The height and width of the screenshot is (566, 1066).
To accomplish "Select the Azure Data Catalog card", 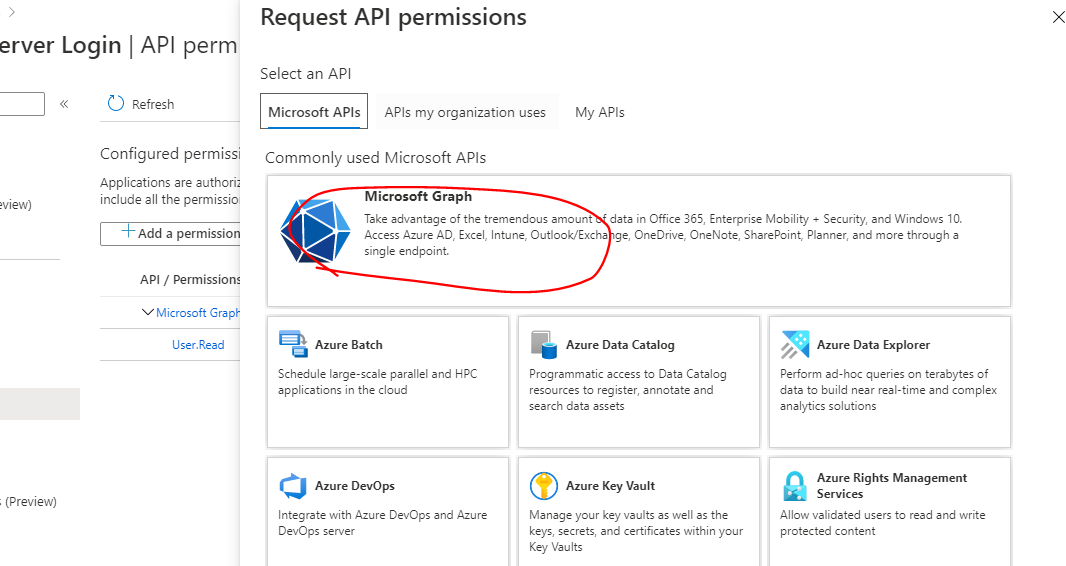I will (x=638, y=382).
